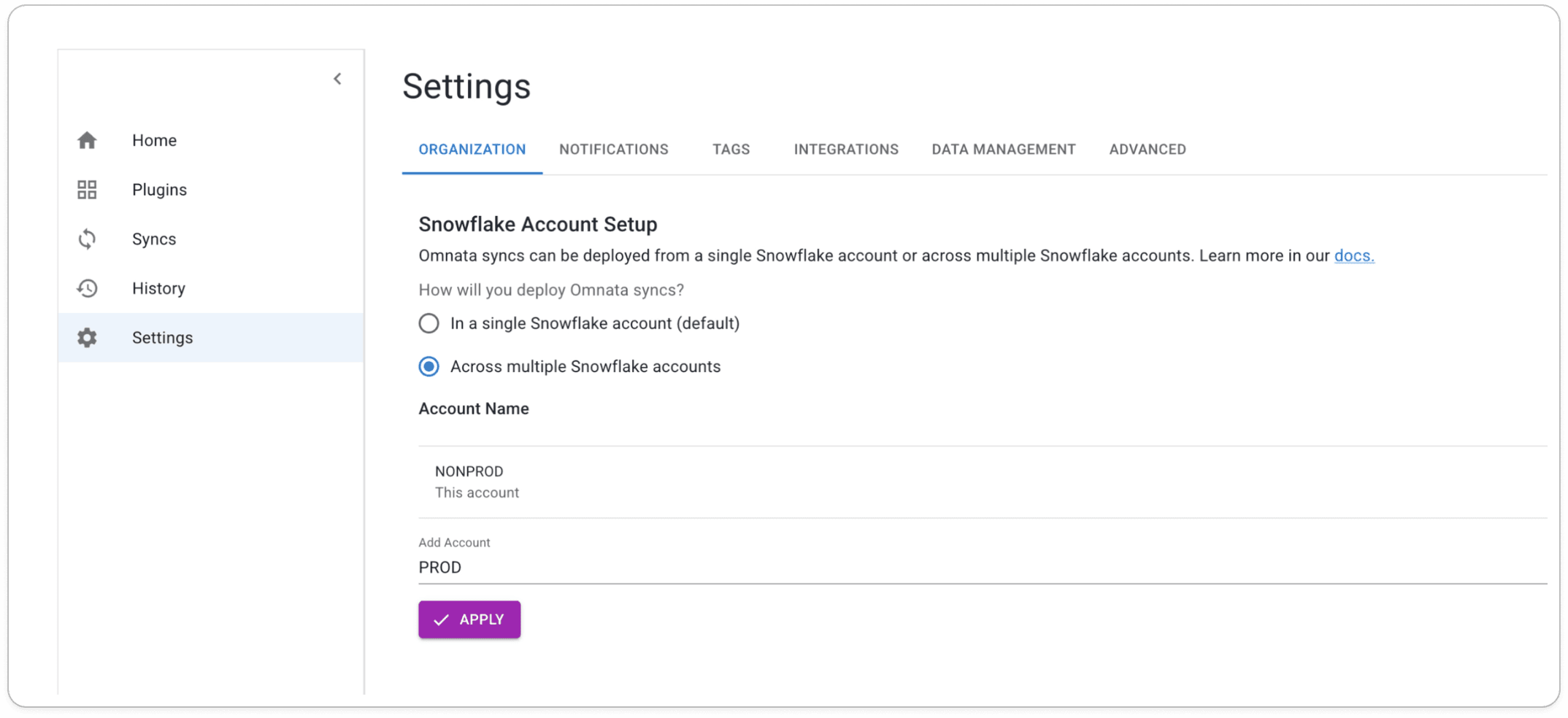
Task: Select single Snowflake account radio option
Action: (429, 323)
